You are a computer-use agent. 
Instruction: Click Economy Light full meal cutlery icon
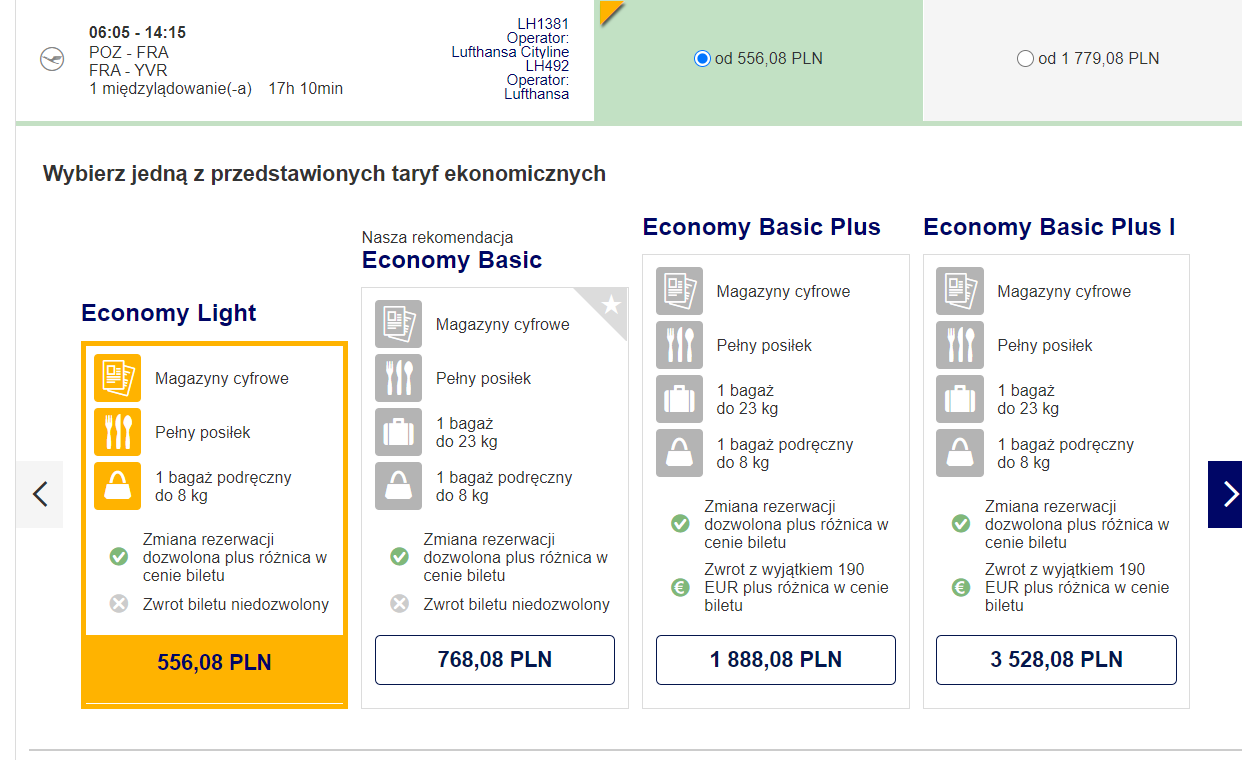pyautogui.click(x=118, y=432)
